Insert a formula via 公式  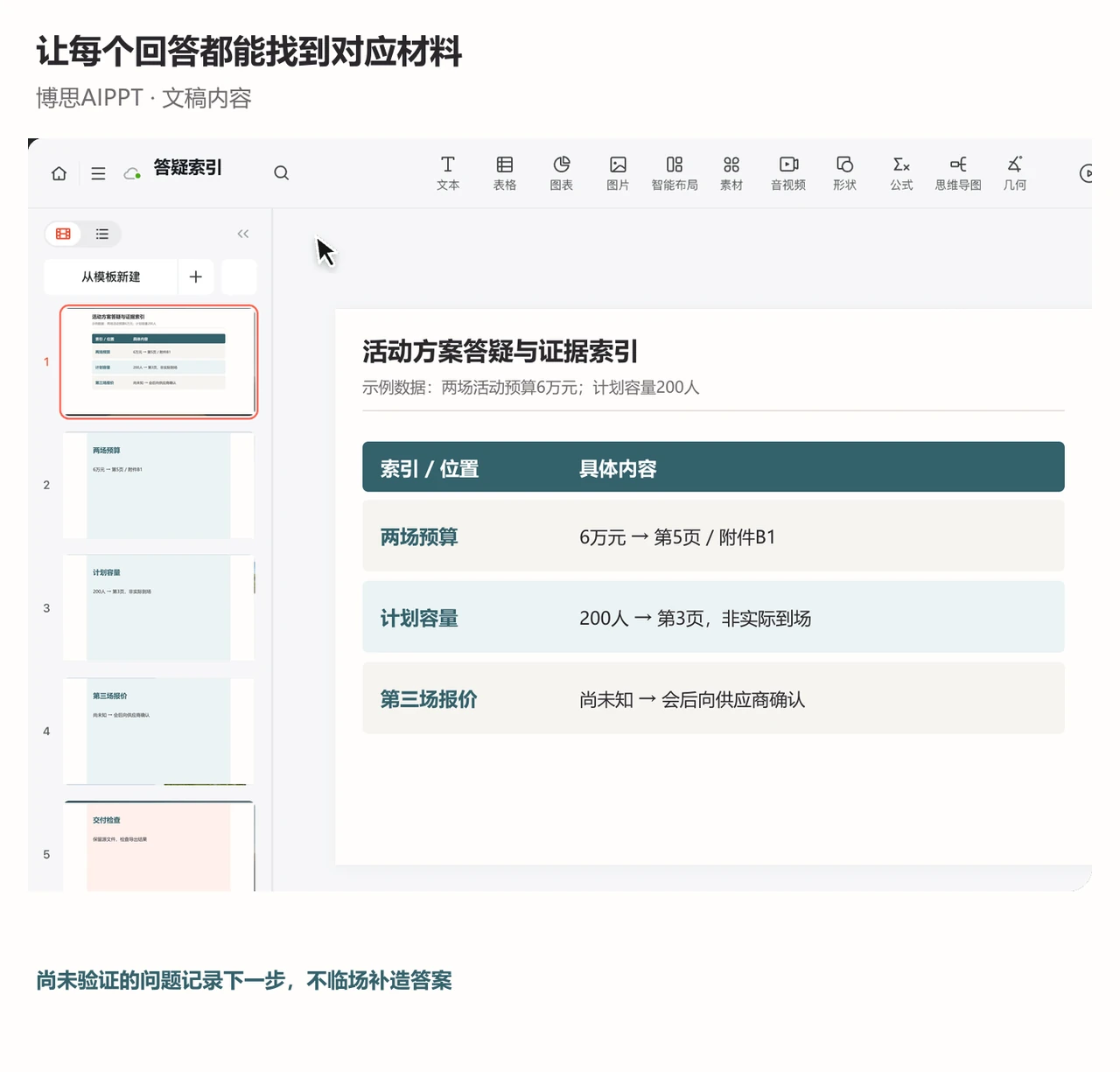pos(901,173)
